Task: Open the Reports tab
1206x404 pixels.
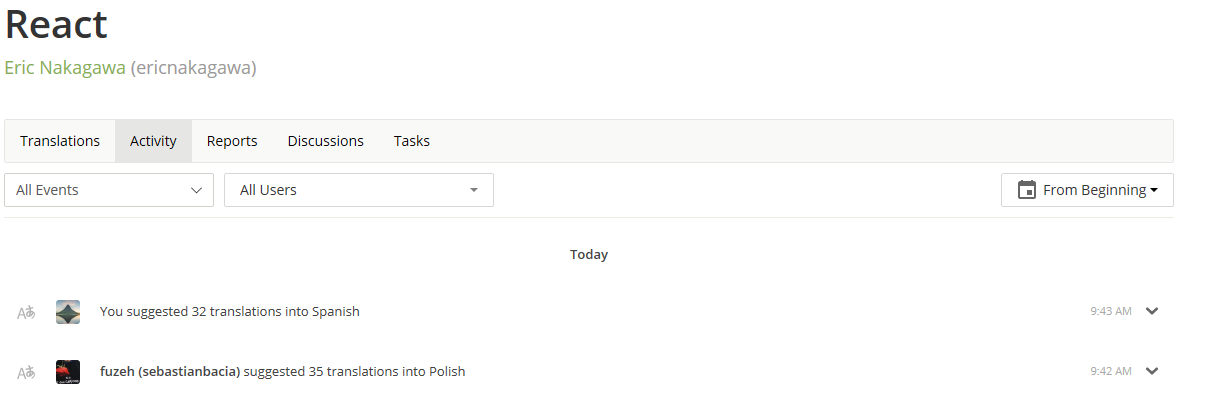Action: click(x=232, y=141)
